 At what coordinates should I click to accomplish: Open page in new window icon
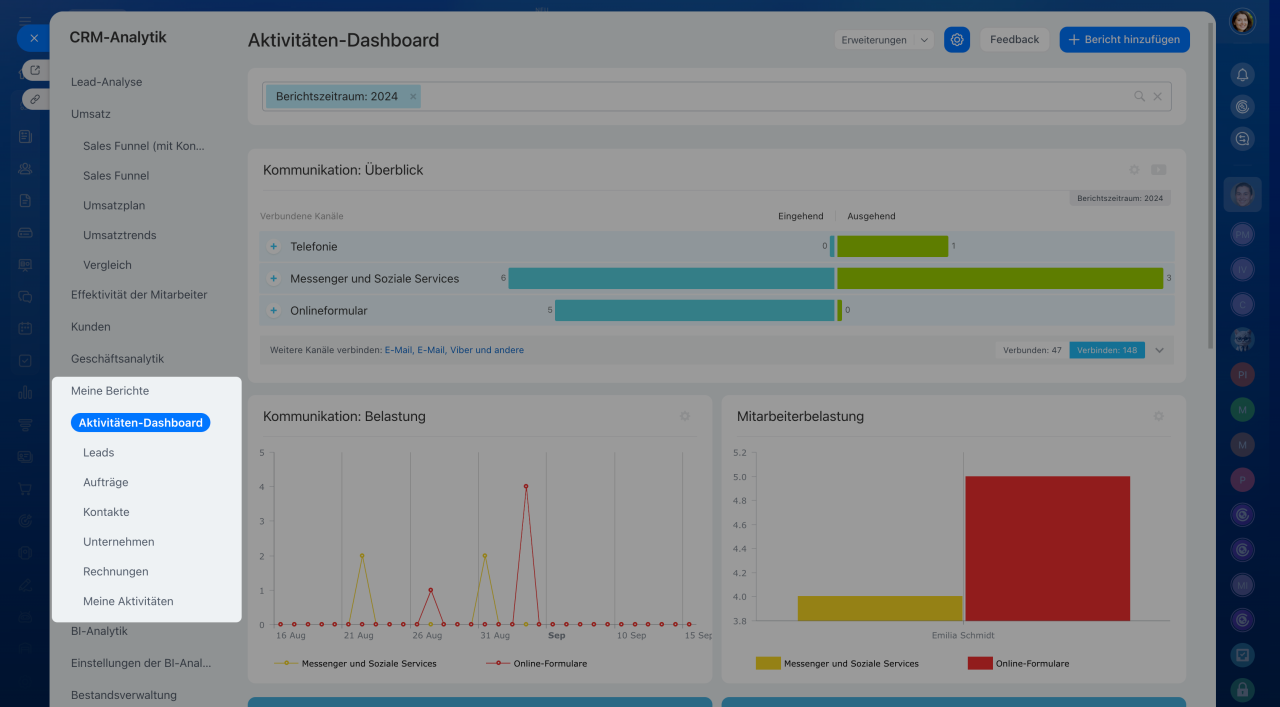(x=35, y=70)
